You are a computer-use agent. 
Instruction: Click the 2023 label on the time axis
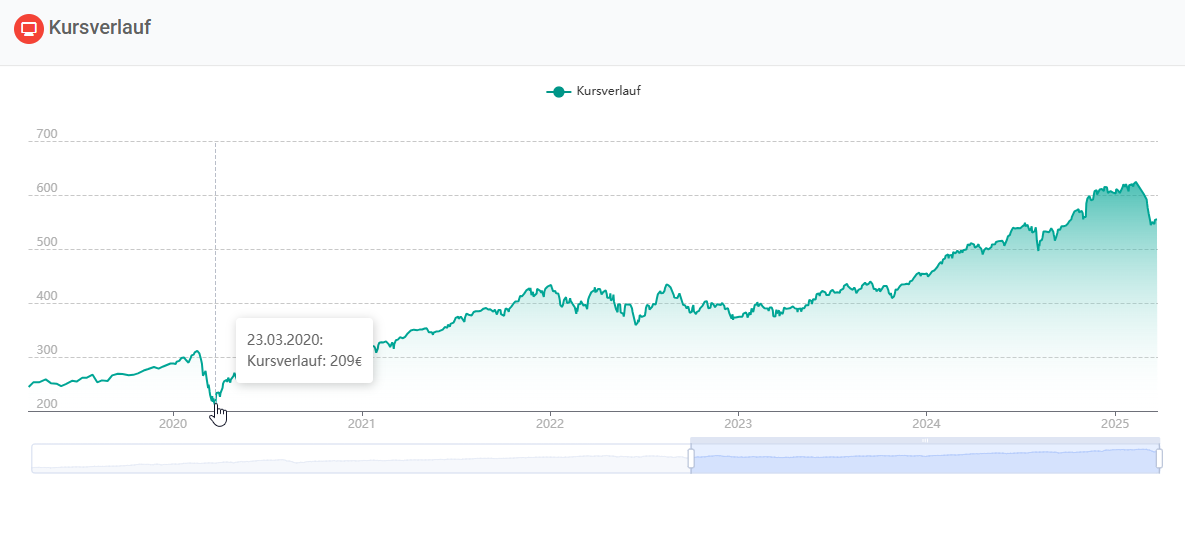[738, 424]
